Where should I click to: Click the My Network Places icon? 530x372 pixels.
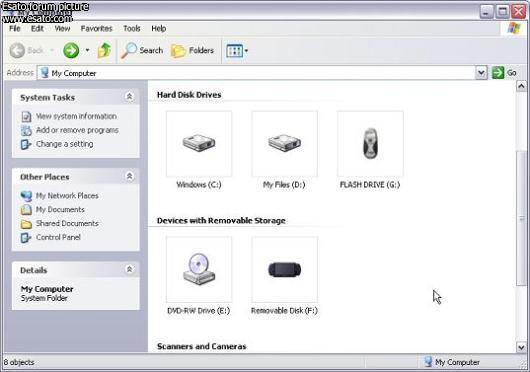[26, 196]
